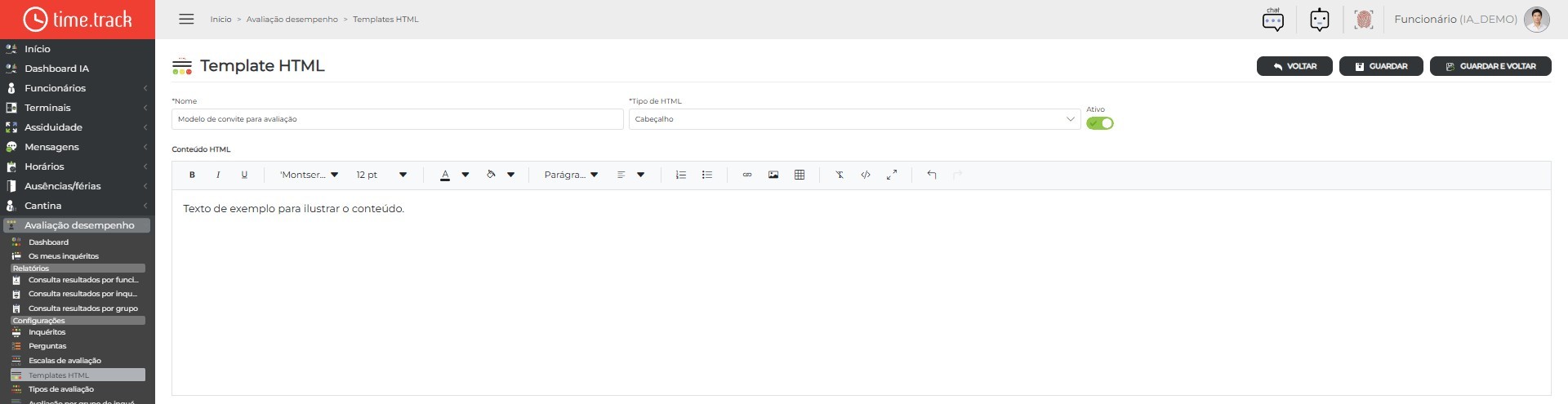The width and height of the screenshot is (1568, 404).
Task: Click the fingerprint icon in header
Action: coord(1364,20)
